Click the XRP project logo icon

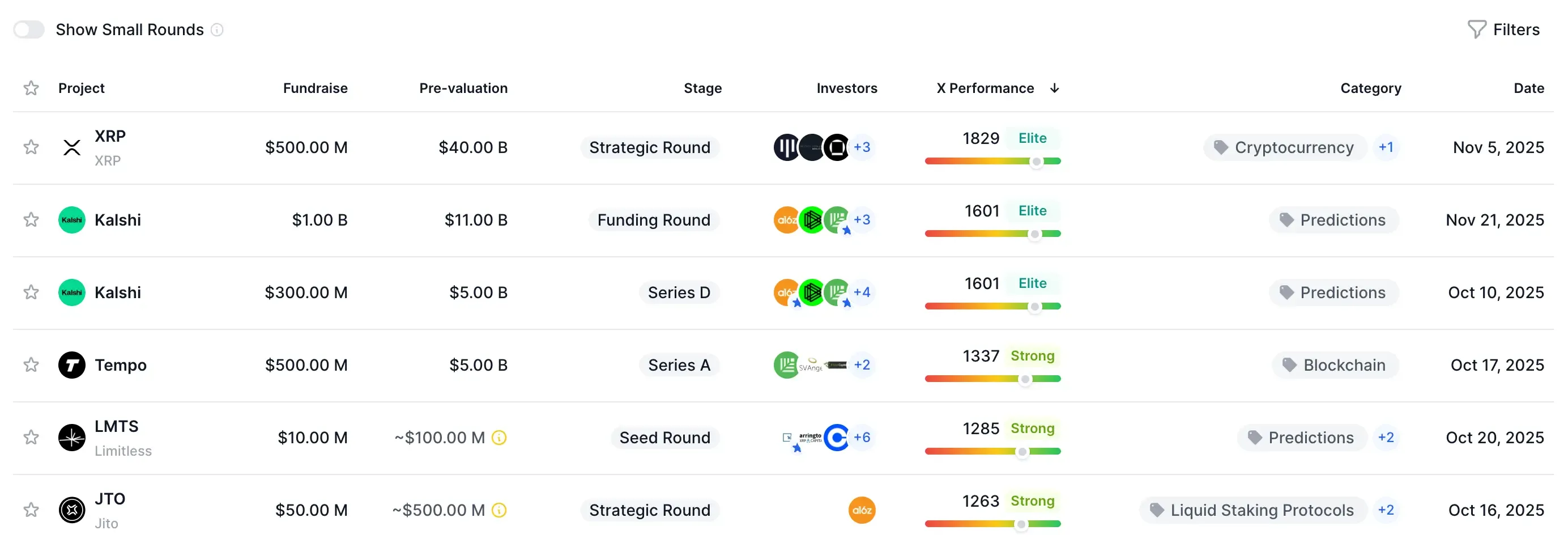coord(72,147)
